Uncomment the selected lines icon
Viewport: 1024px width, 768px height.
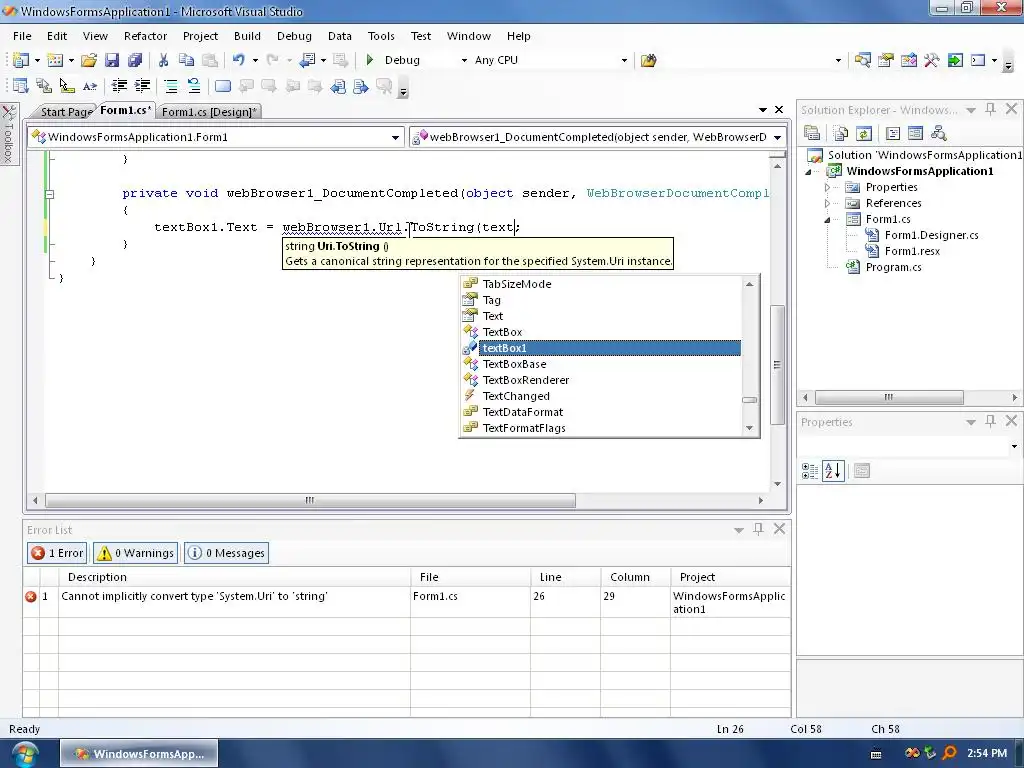click(x=193, y=86)
